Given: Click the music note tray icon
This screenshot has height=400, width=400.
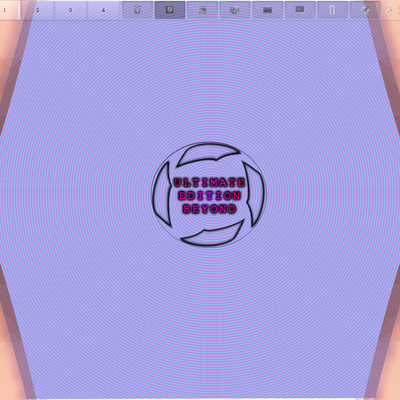Looking at the screenshot, I should [x=388, y=10].
